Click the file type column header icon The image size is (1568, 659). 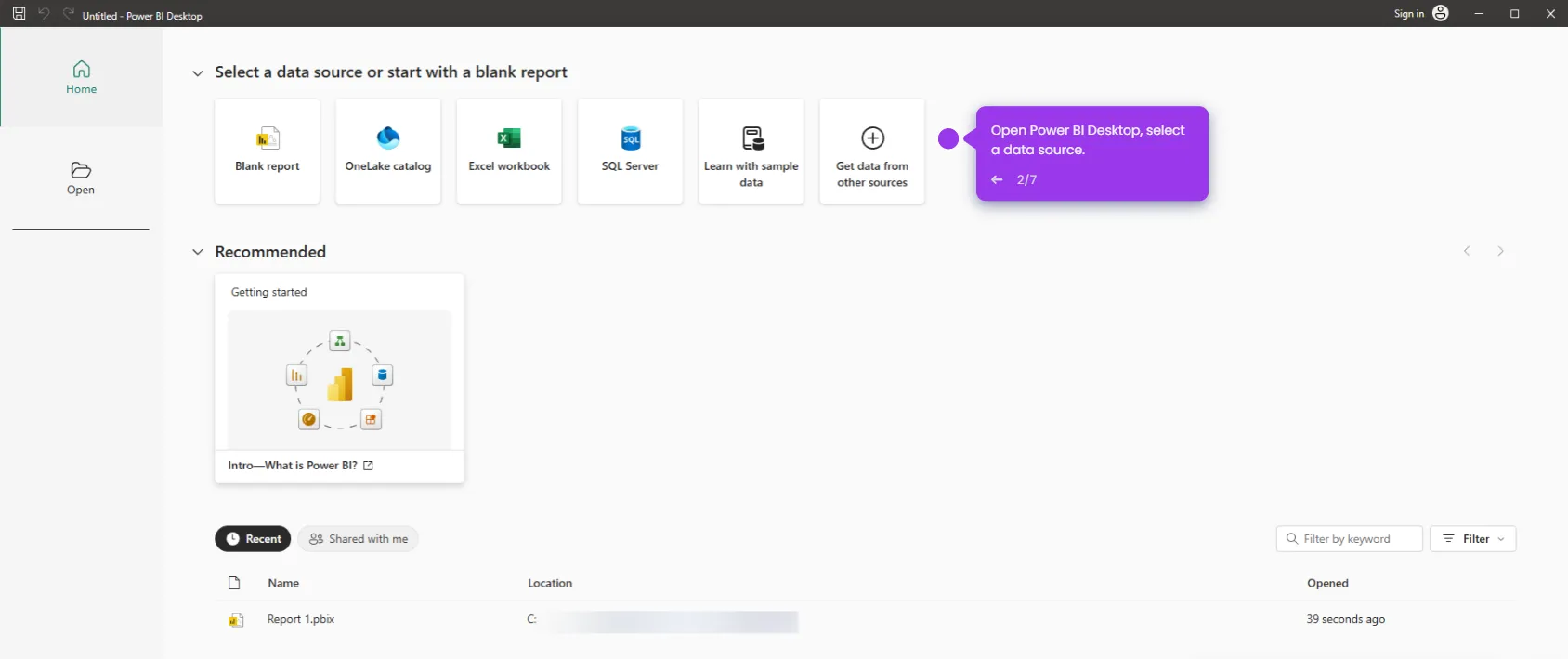point(234,583)
